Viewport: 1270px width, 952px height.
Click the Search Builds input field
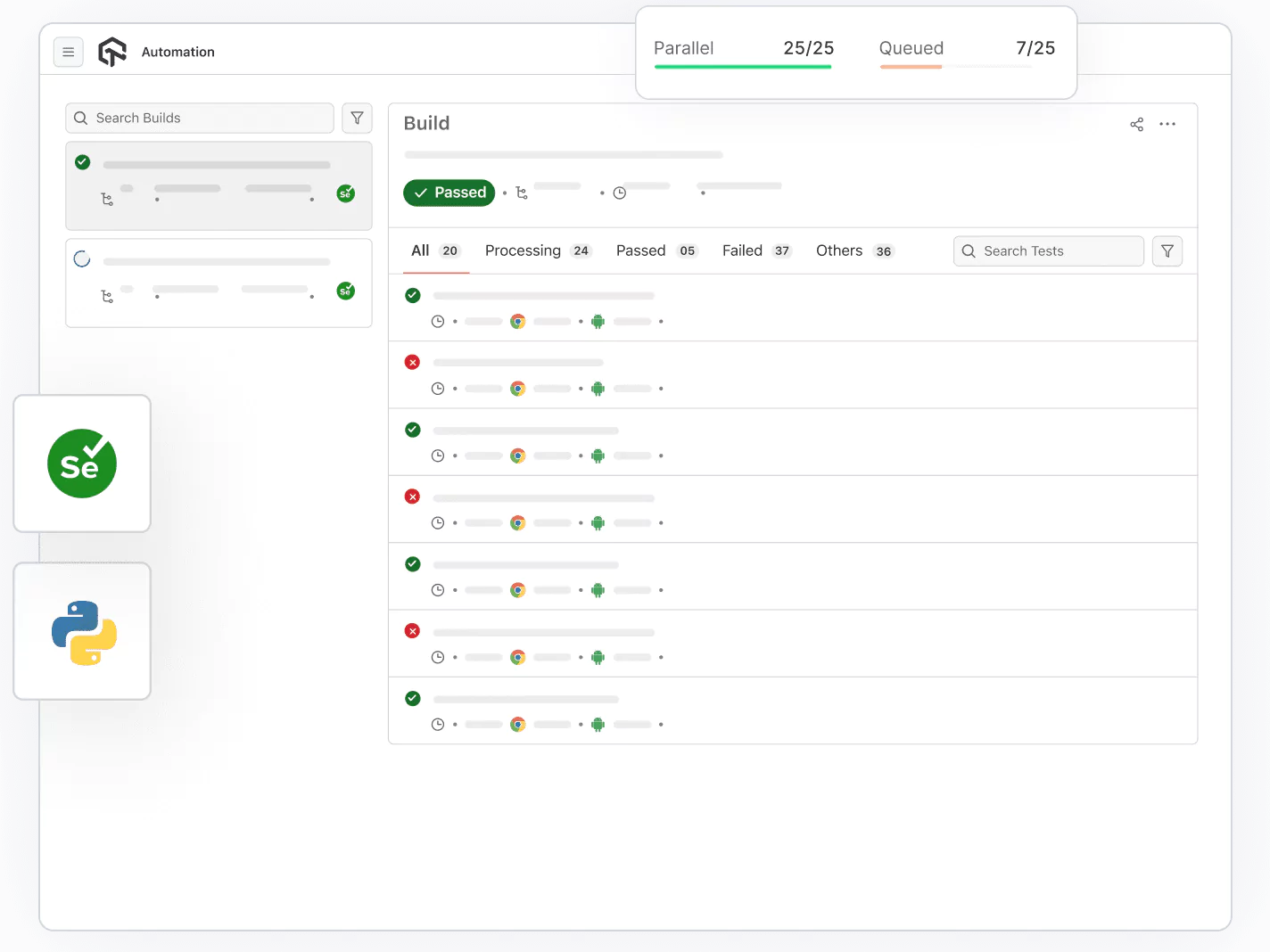pos(210,119)
